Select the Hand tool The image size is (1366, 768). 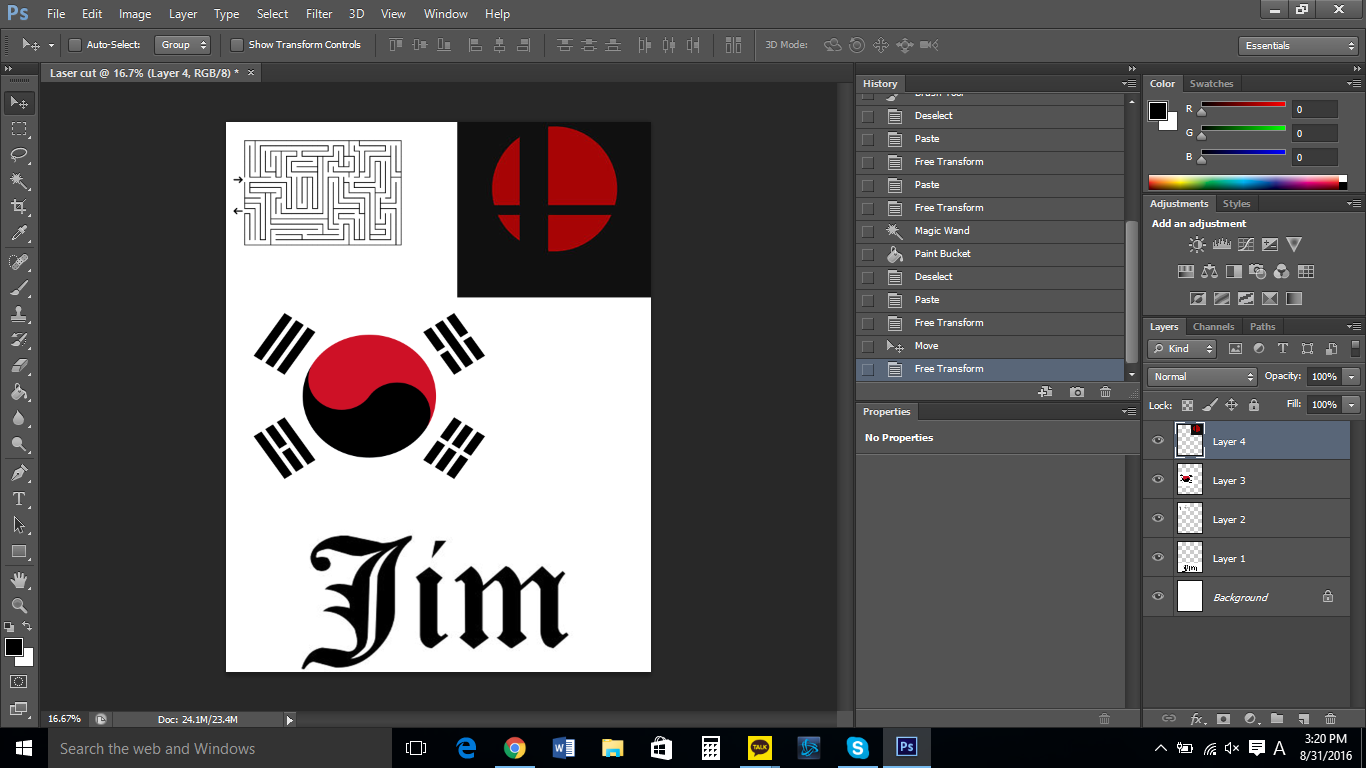pos(19,580)
